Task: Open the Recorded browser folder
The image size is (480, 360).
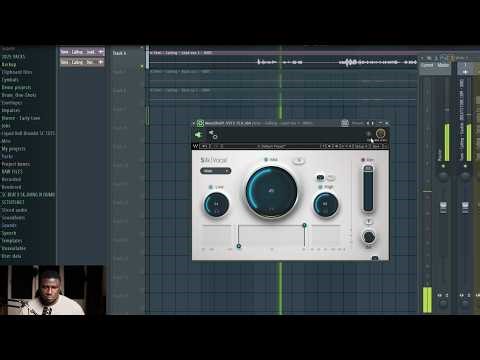Action: [11, 179]
